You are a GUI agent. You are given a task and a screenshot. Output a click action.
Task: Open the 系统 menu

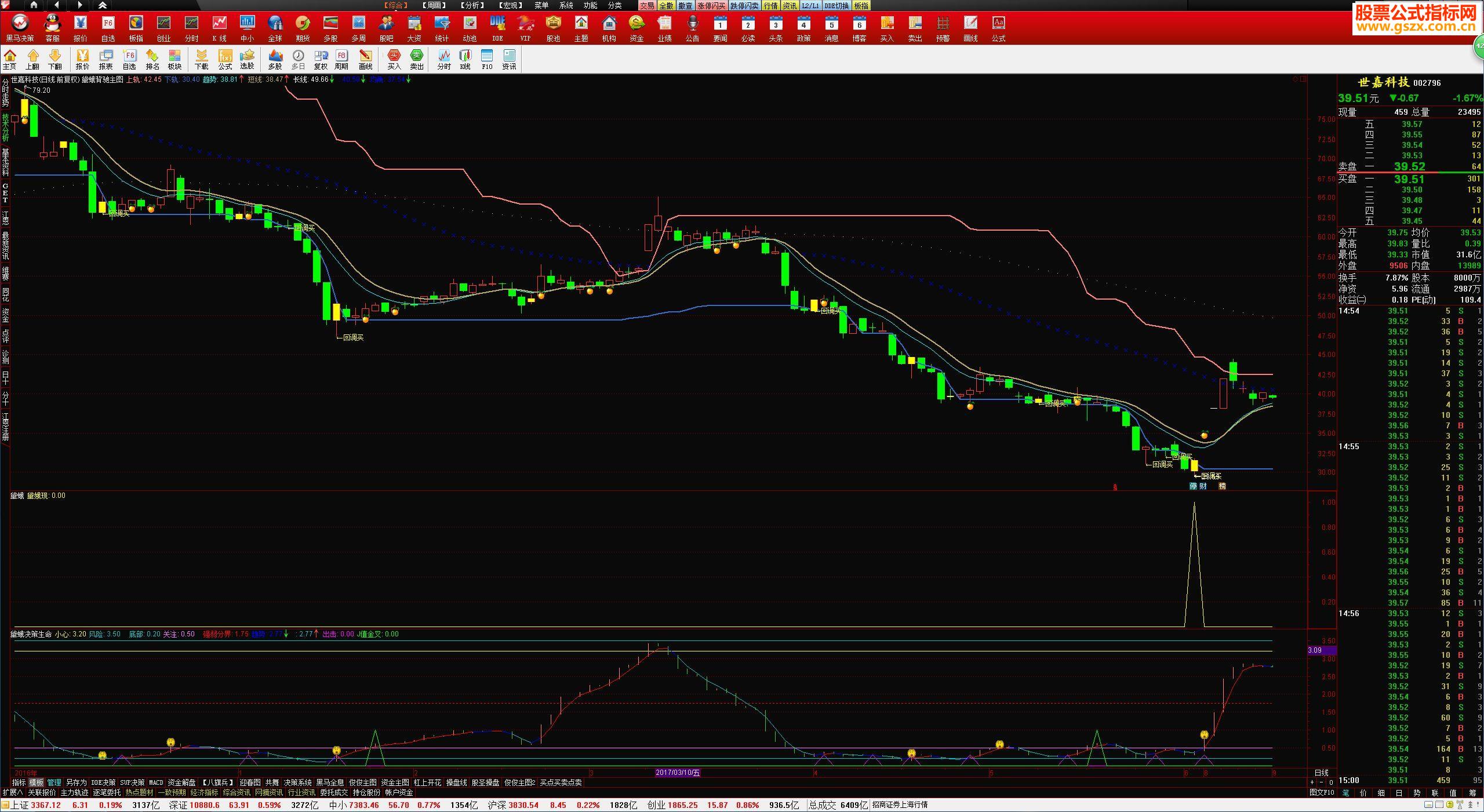coord(566,5)
